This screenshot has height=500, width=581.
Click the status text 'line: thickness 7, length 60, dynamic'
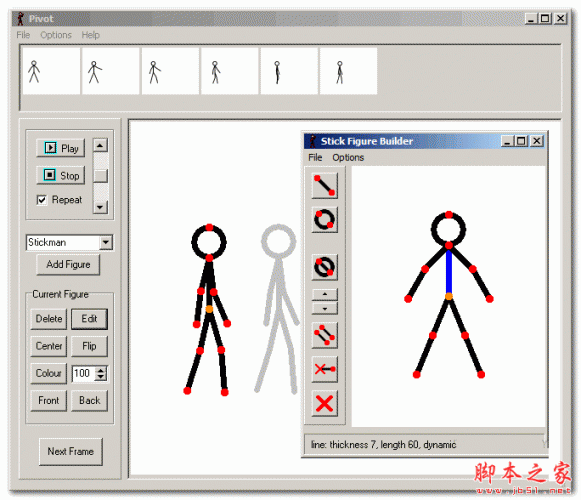(384, 444)
